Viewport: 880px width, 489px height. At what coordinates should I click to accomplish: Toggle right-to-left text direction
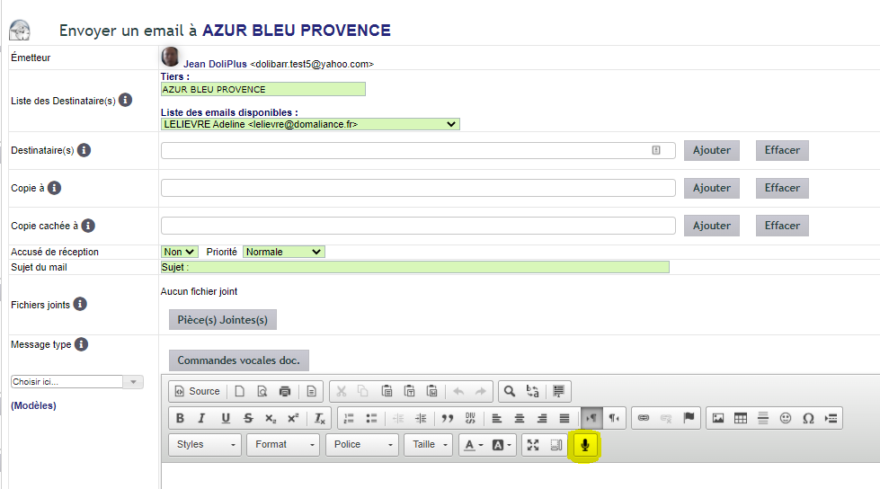(x=614, y=418)
